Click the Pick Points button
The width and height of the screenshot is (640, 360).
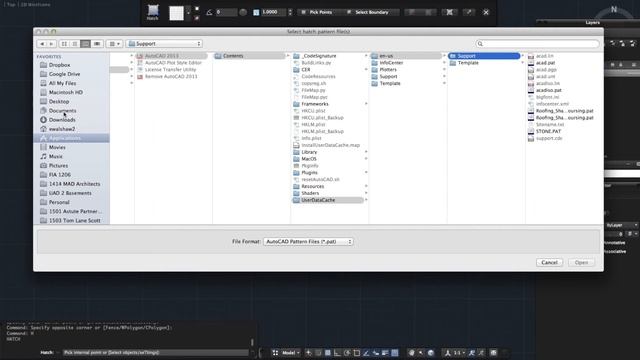point(317,12)
